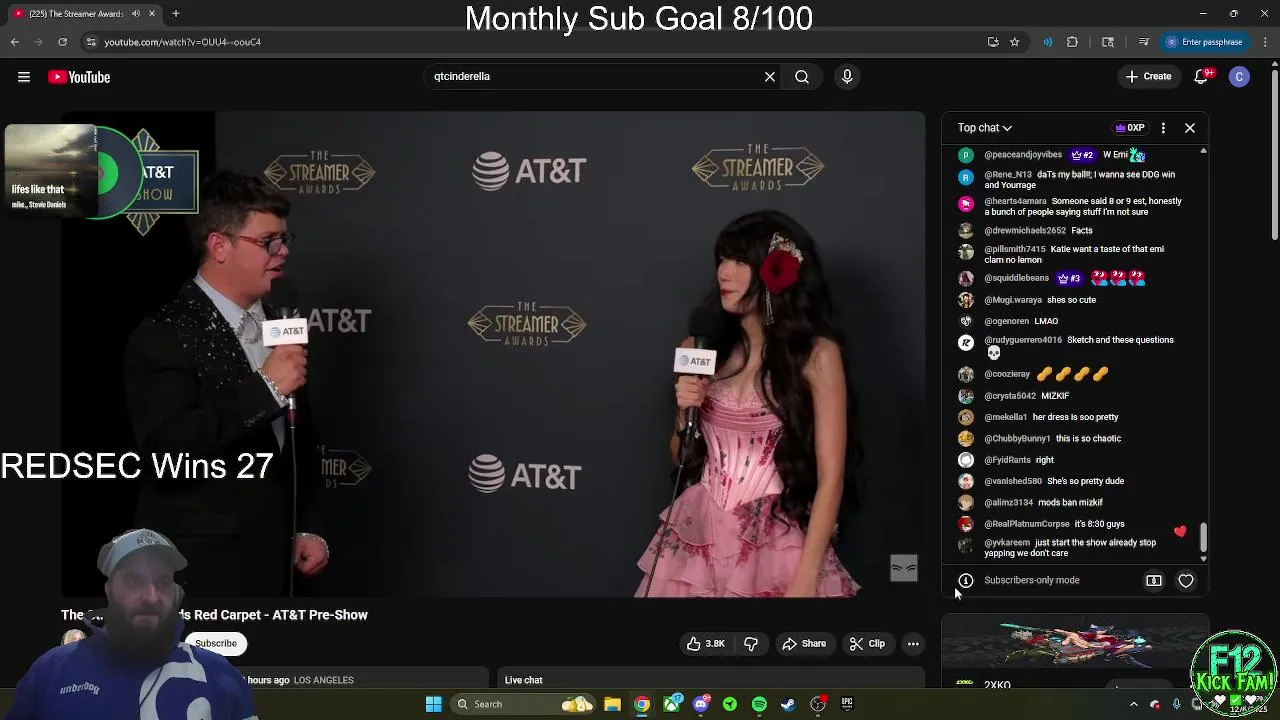This screenshot has width=1280, height=720.
Task: Open the browser extensions puzzle icon
Action: click(x=1073, y=42)
